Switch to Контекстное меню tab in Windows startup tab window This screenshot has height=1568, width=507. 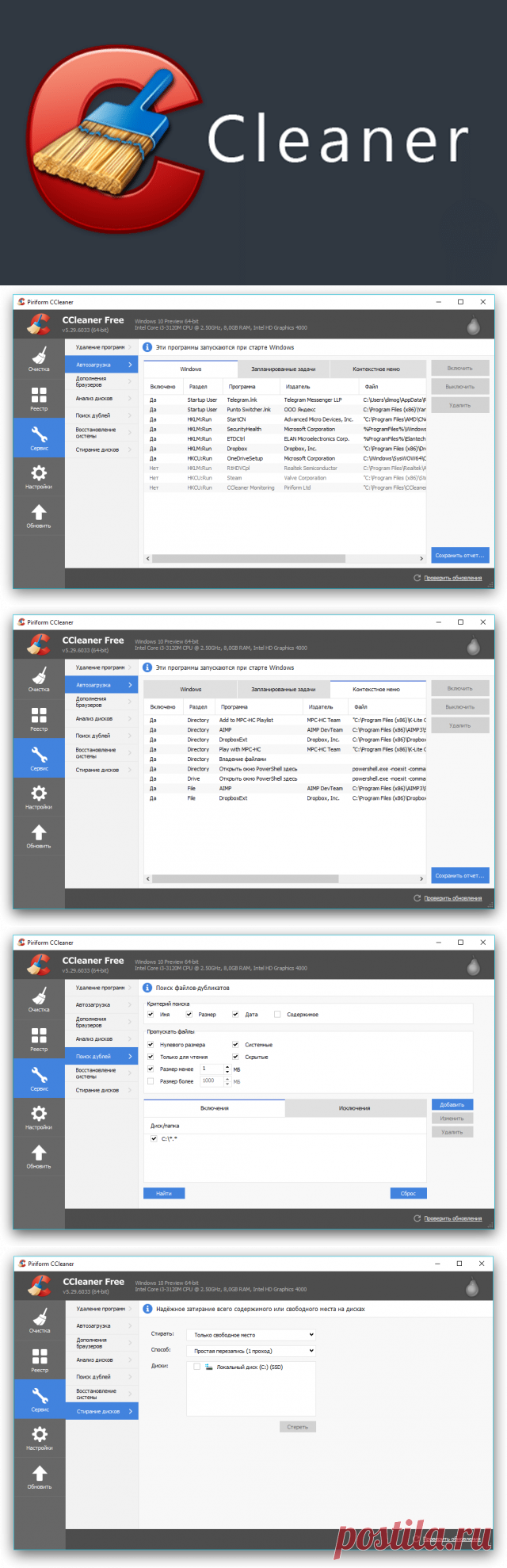pos(376,369)
